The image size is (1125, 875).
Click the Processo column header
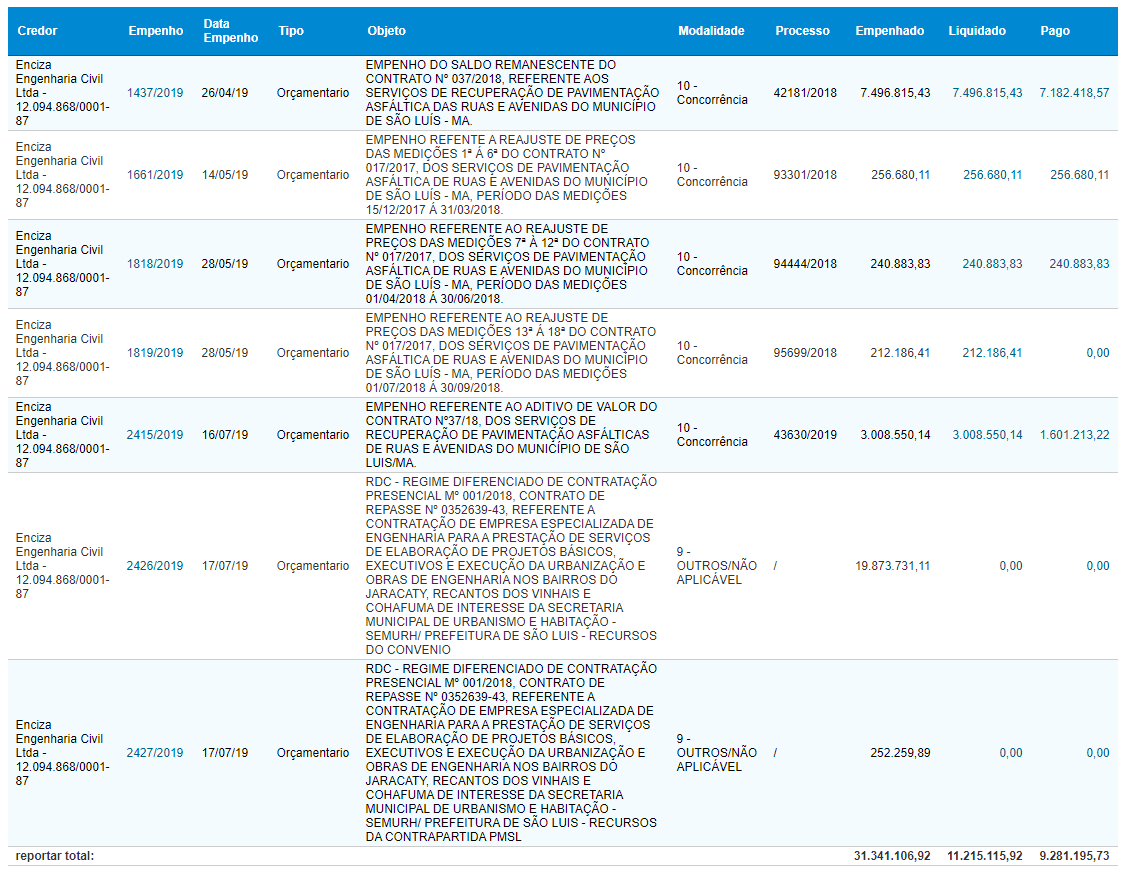point(802,31)
